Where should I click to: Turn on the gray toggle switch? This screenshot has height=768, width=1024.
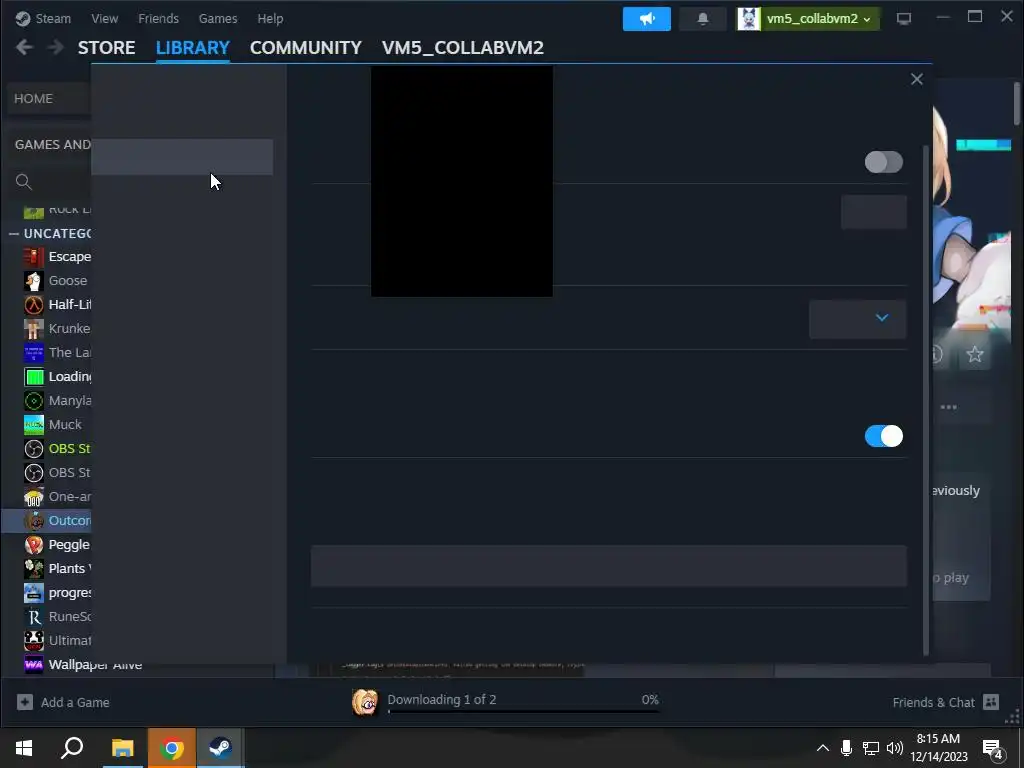pos(884,162)
